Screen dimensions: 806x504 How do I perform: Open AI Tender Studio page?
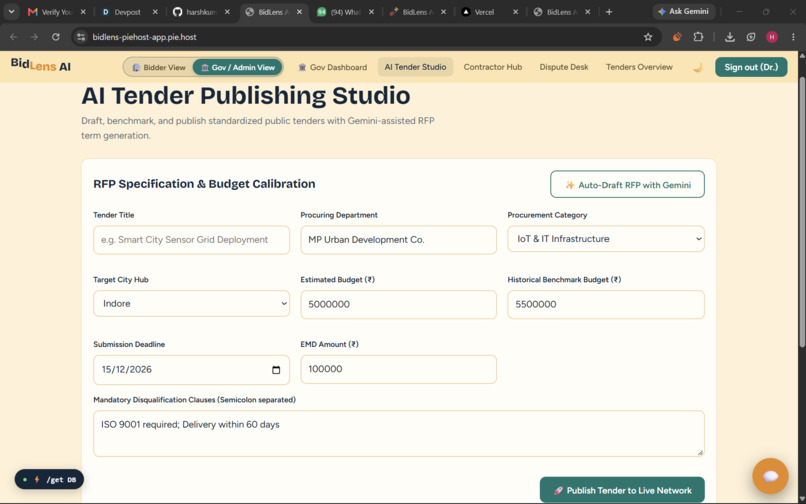click(415, 67)
